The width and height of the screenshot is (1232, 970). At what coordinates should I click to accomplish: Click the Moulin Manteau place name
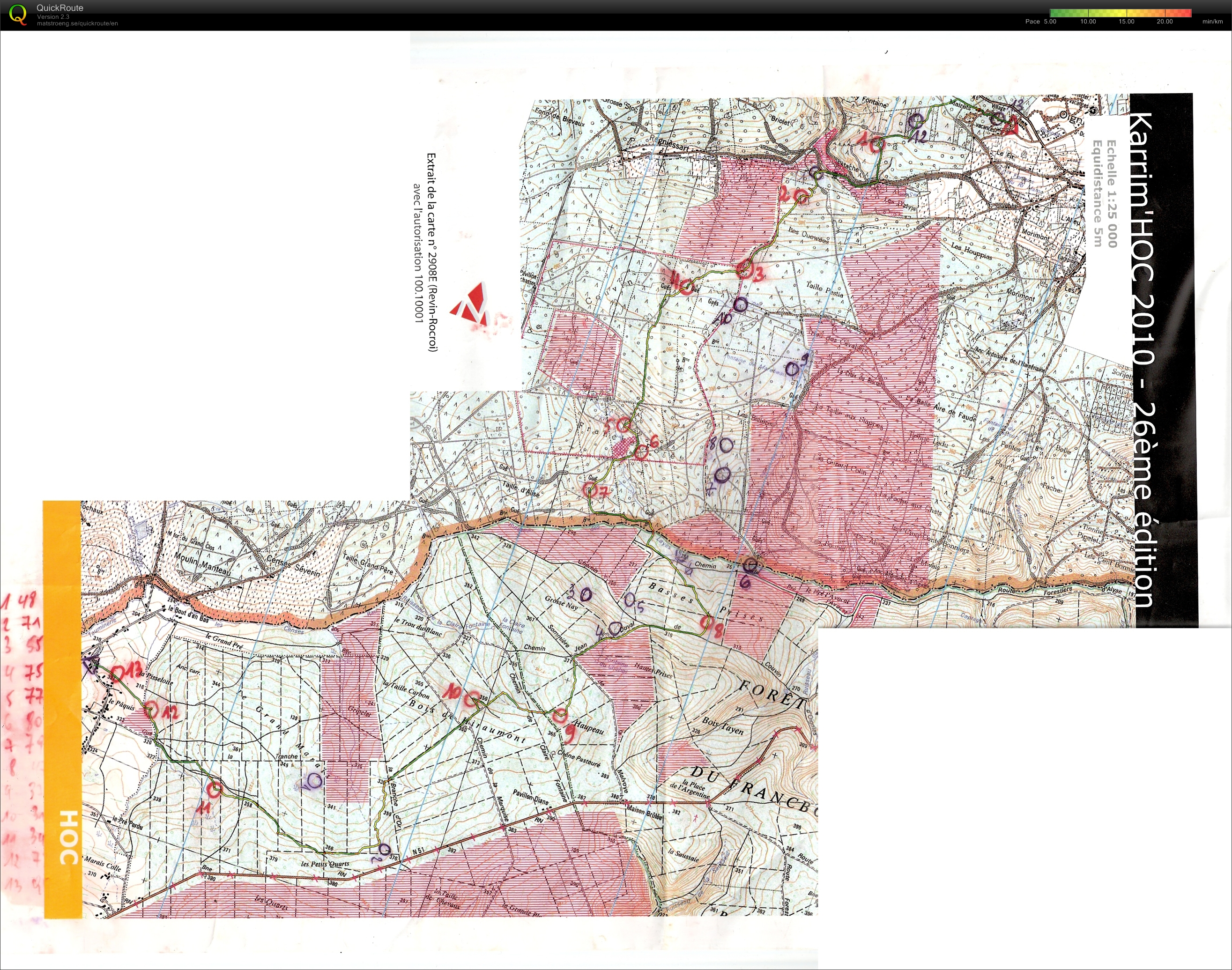(202, 564)
